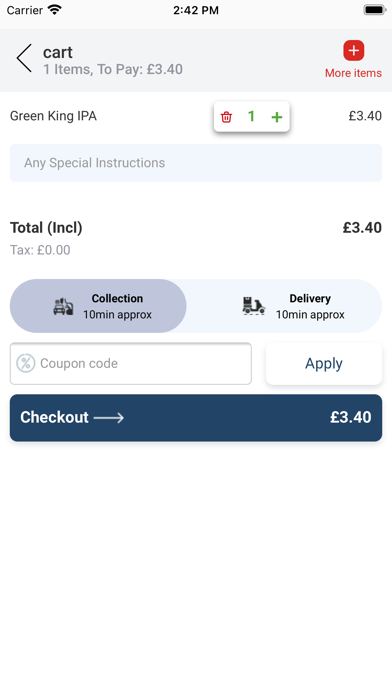Tap the Checkout button
The image size is (392, 696).
(x=196, y=418)
